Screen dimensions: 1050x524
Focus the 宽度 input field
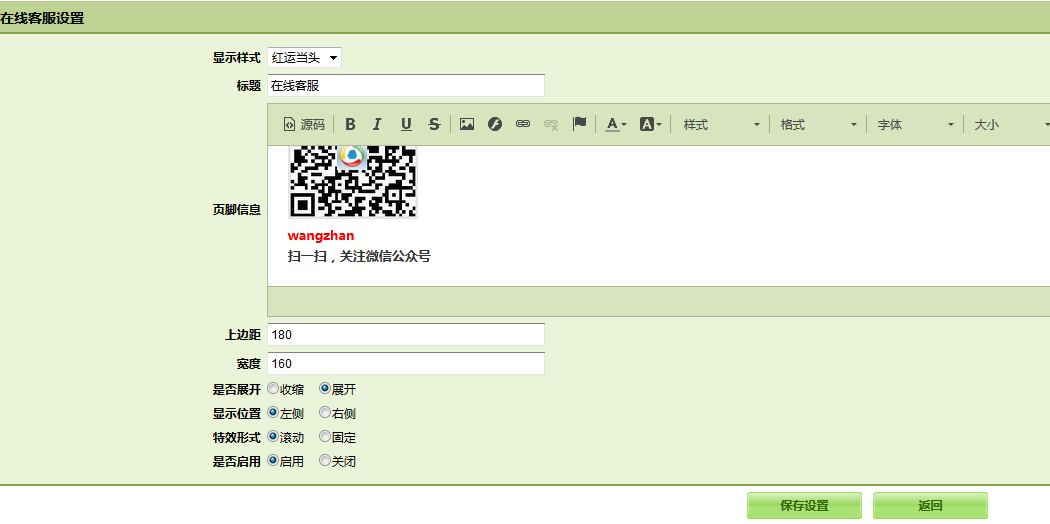pyautogui.click(x=406, y=363)
